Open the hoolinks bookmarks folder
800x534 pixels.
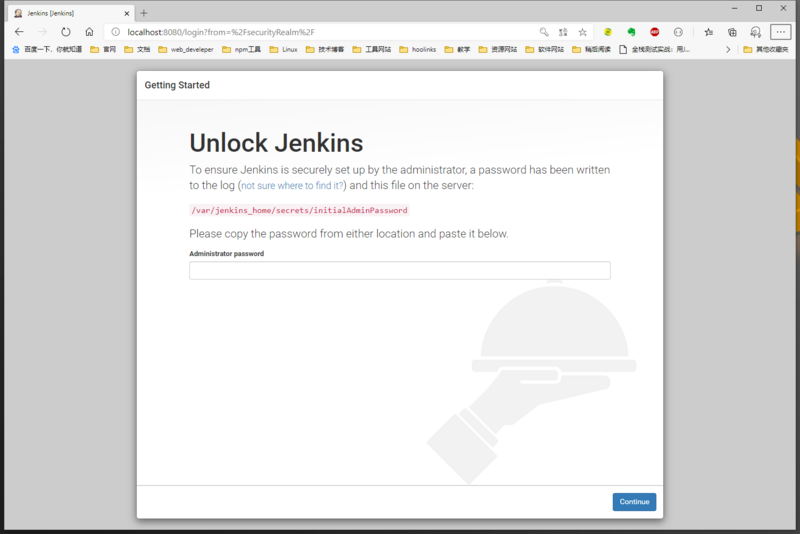418,49
